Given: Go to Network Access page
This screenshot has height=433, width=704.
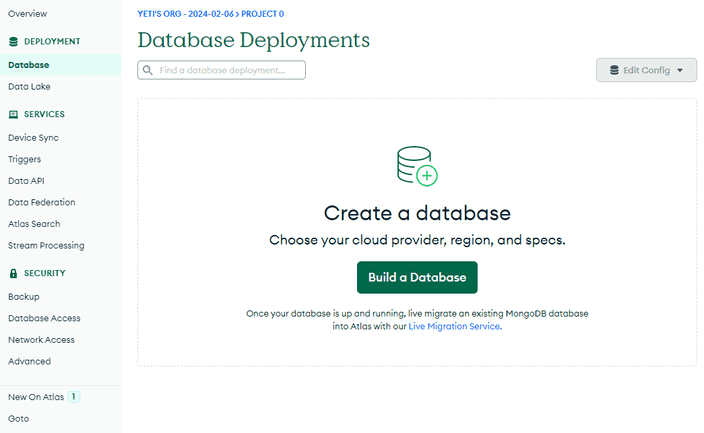Looking at the screenshot, I should [41, 340].
